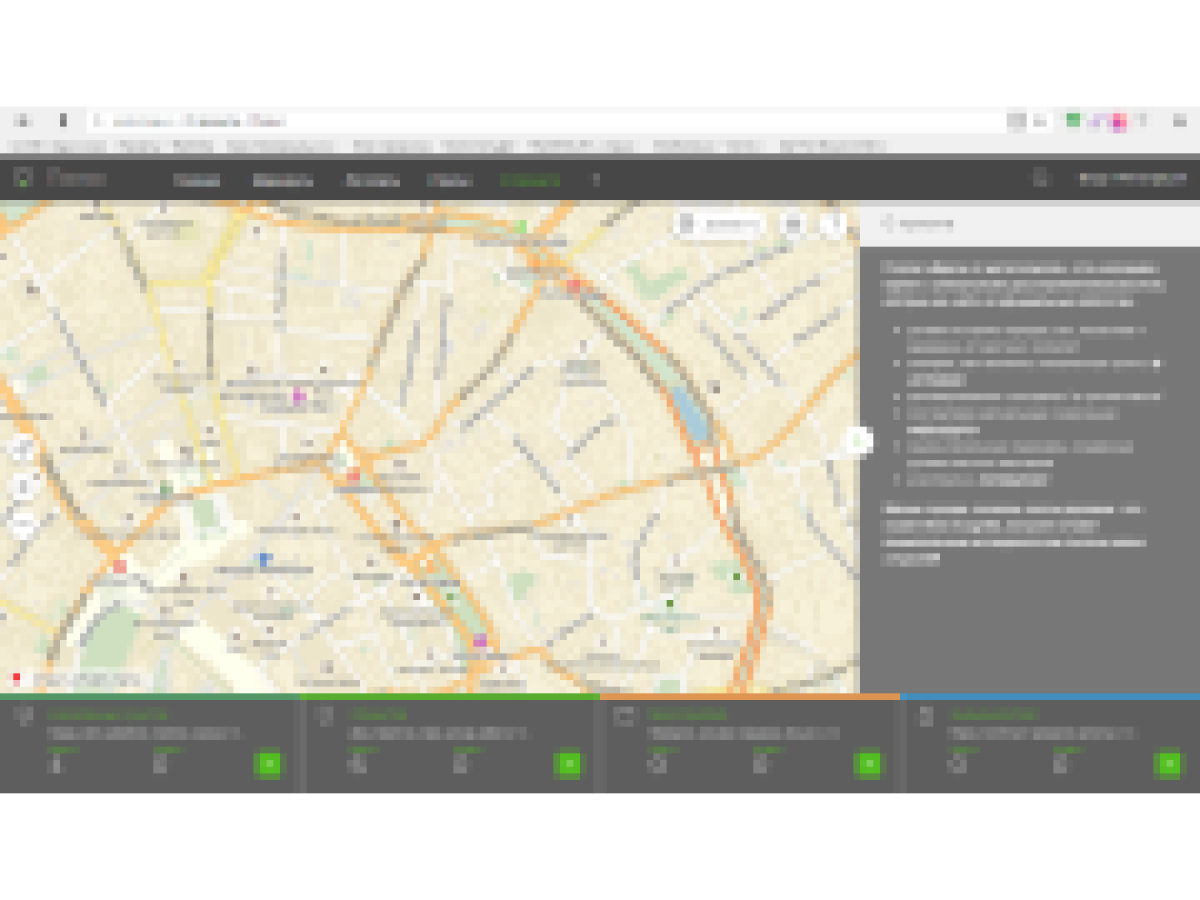Open the user account menu in the header
The height and width of the screenshot is (900, 1200).
tap(1132, 179)
